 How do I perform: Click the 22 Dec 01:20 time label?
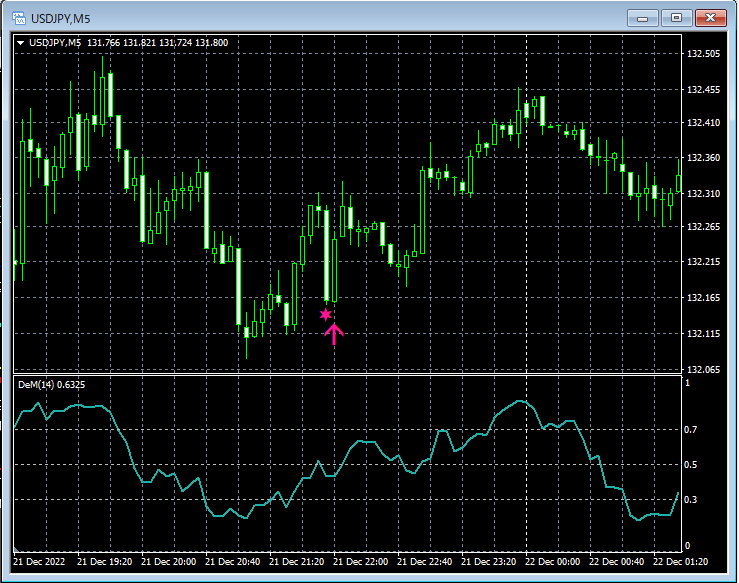pos(680,562)
